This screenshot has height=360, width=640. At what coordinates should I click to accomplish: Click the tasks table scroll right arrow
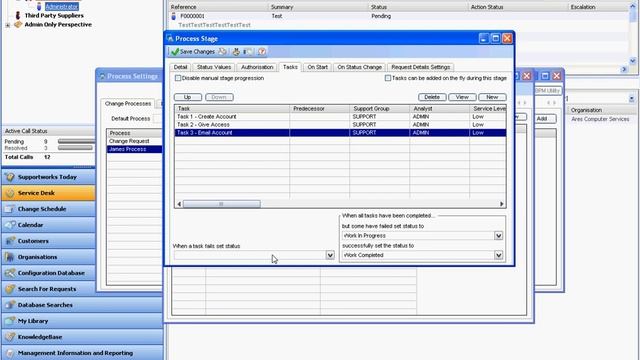[x=502, y=204]
